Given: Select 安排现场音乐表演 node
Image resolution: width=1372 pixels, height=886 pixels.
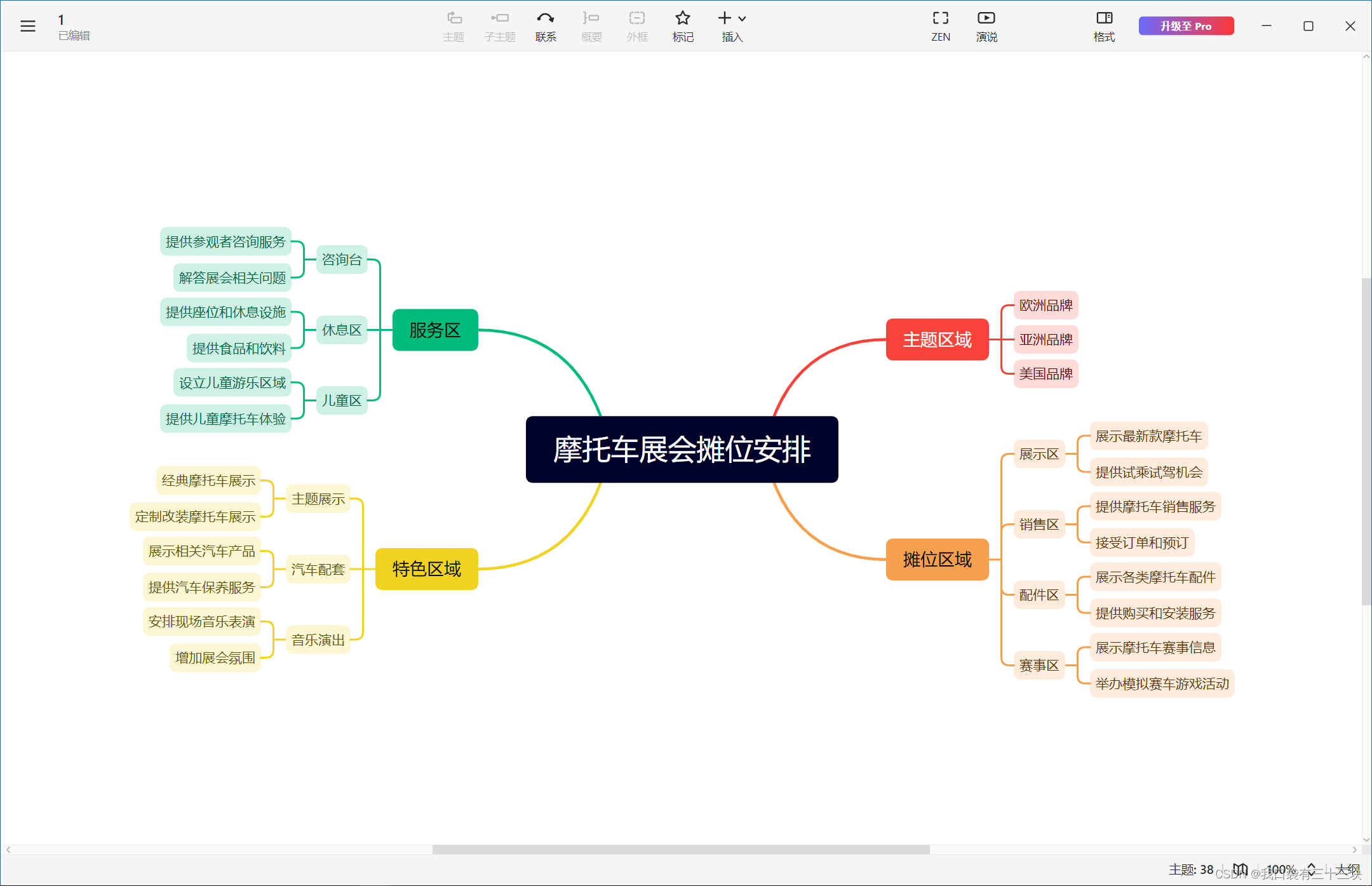Looking at the screenshot, I should click(201, 622).
